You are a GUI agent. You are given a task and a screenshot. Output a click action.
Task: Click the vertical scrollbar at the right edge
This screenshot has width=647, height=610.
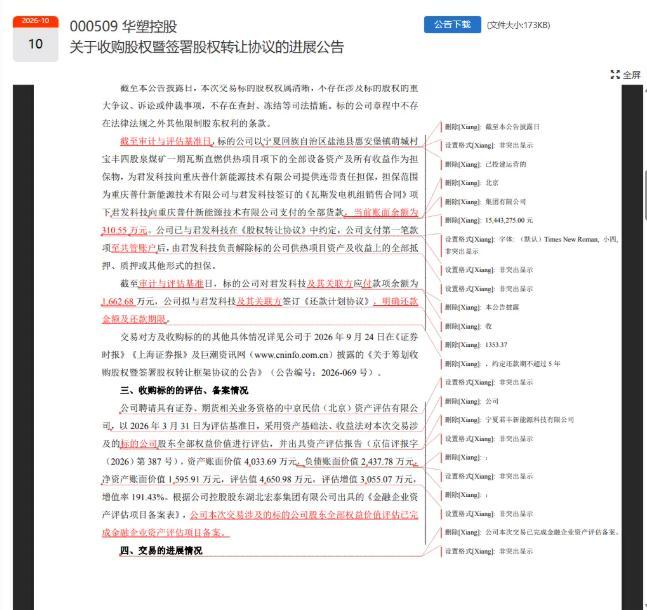click(645, 198)
